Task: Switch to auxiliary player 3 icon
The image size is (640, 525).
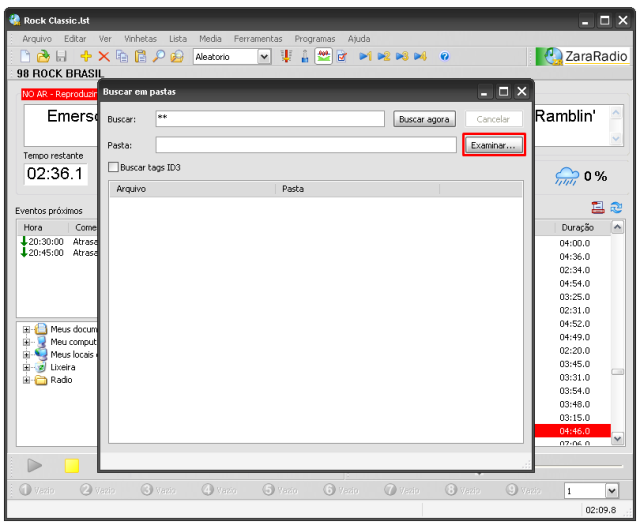Action: [402, 56]
